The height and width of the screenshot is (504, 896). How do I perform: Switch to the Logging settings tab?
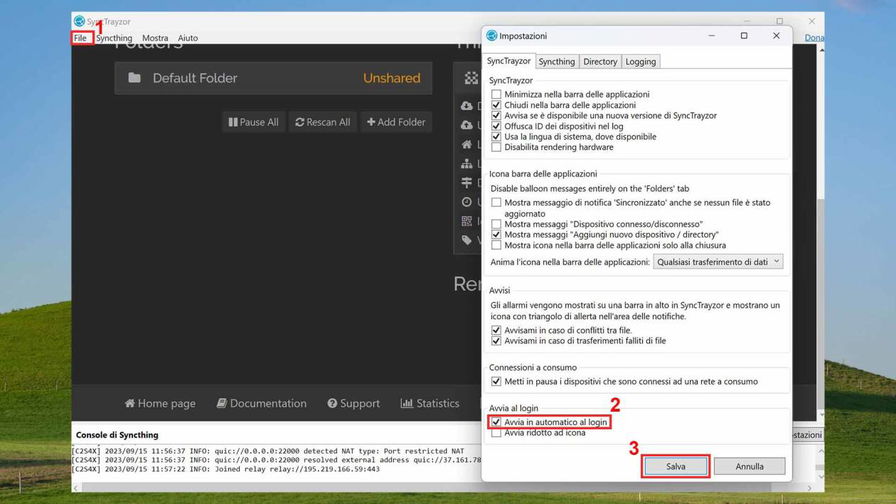641,61
